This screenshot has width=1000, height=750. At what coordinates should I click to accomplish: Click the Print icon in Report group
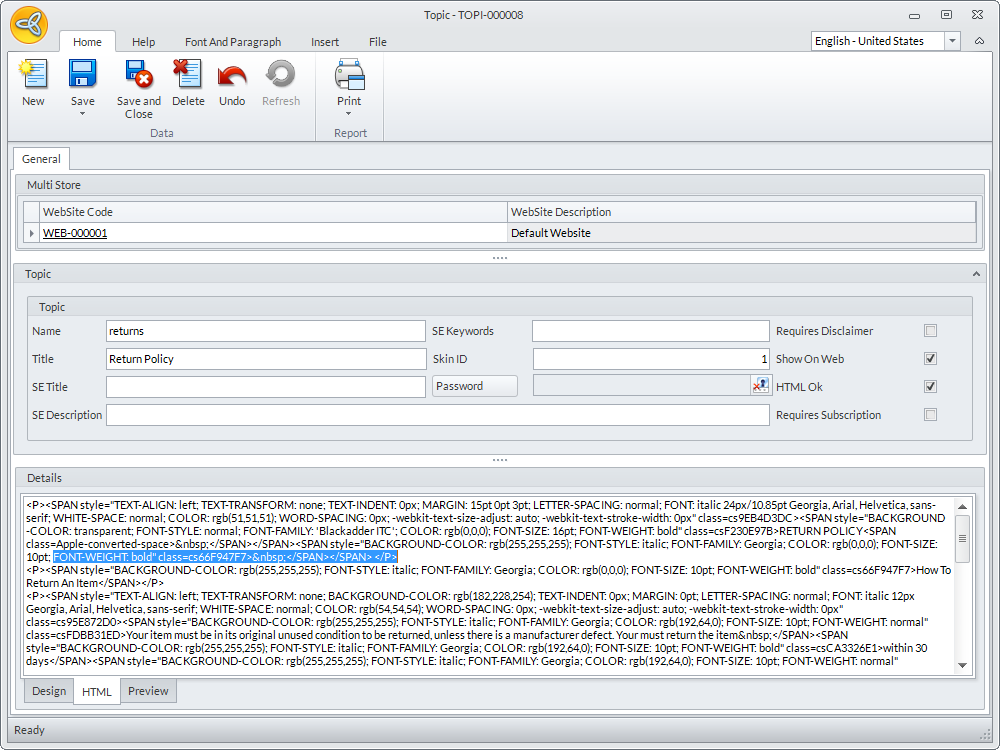tap(349, 76)
